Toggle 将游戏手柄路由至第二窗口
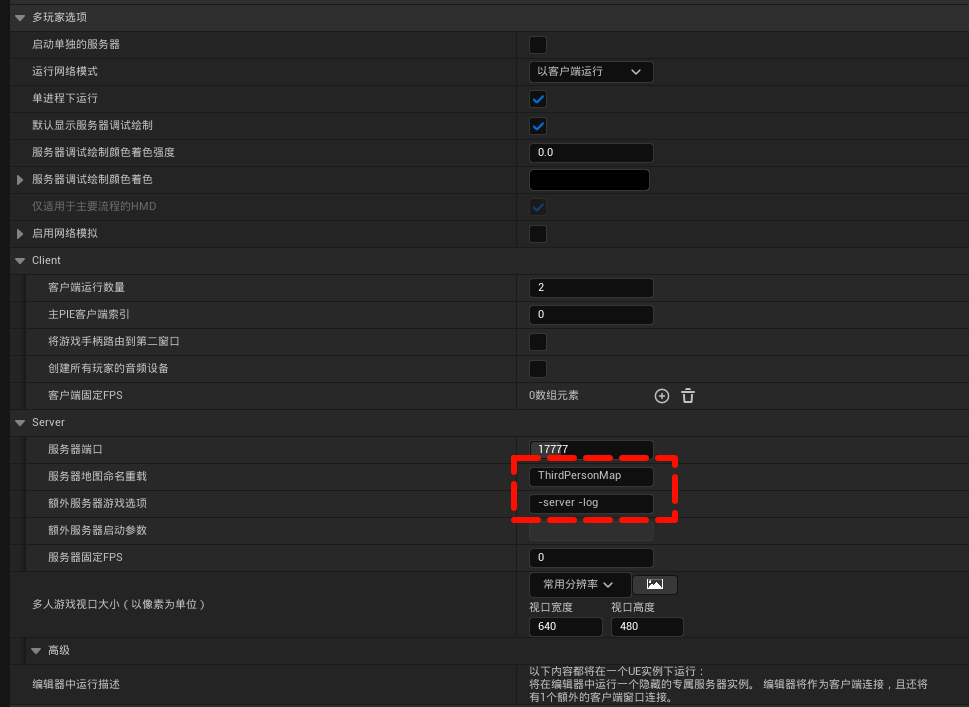The image size is (969, 707). pyautogui.click(x=537, y=341)
